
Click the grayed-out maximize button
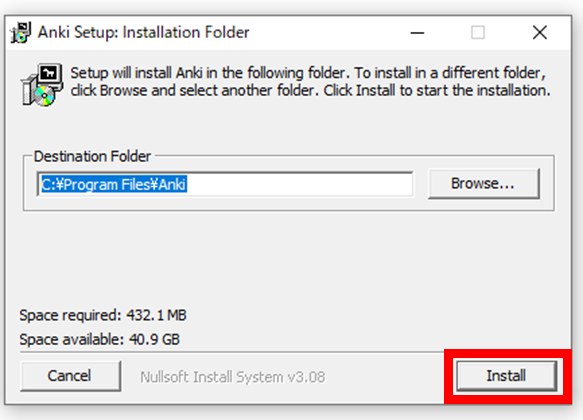478,33
